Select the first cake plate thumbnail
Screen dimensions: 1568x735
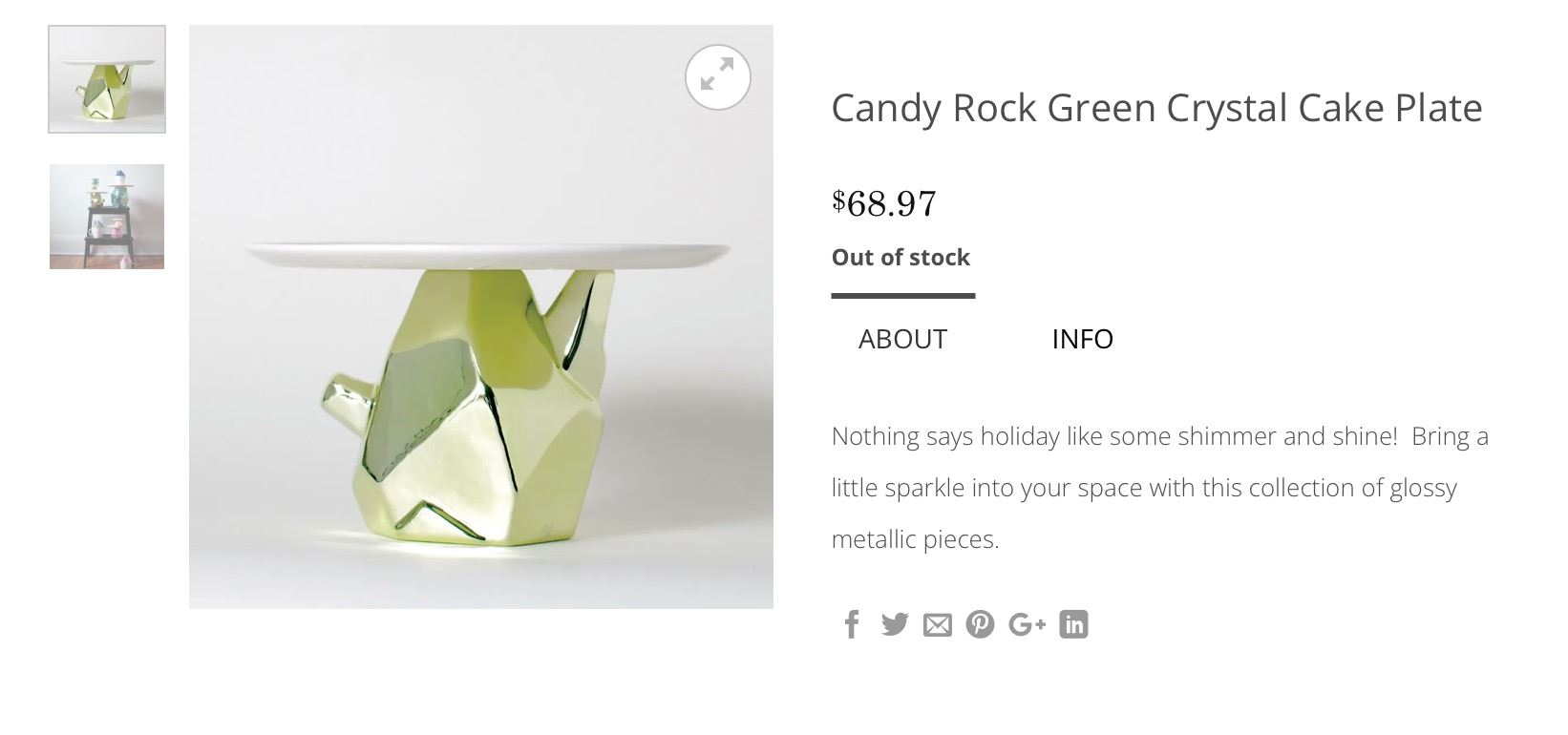point(107,79)
